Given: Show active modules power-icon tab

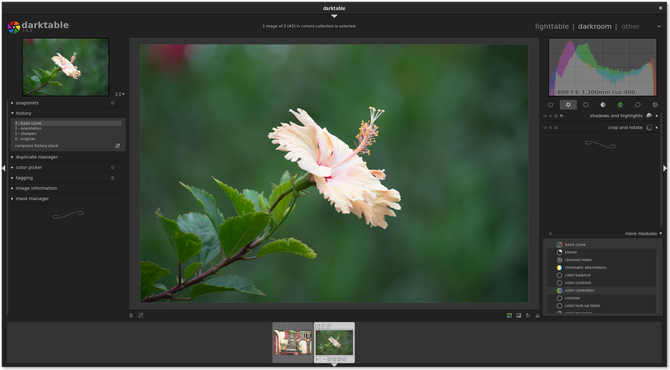Looking at the screenshot, I should click(x=550, y=105).
